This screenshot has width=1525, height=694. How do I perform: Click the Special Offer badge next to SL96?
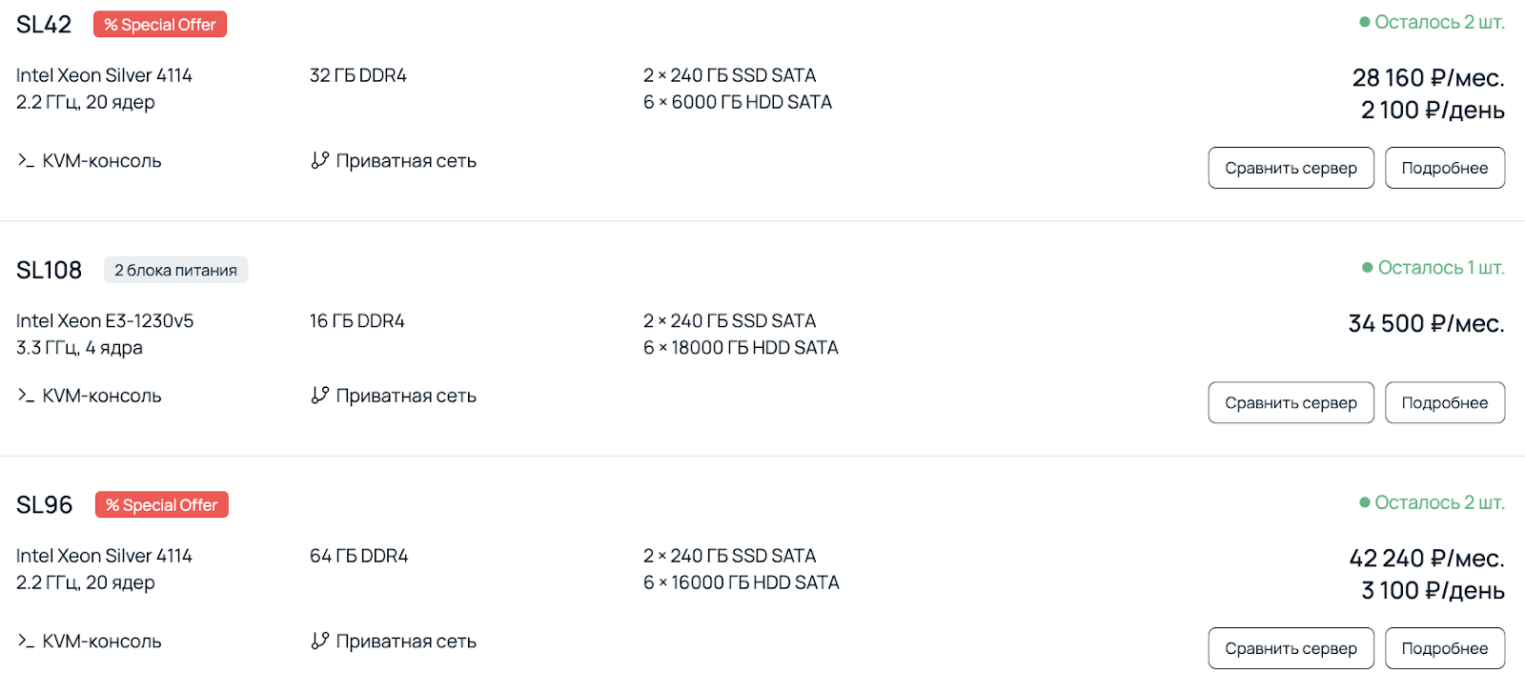[x=162, y=505]
